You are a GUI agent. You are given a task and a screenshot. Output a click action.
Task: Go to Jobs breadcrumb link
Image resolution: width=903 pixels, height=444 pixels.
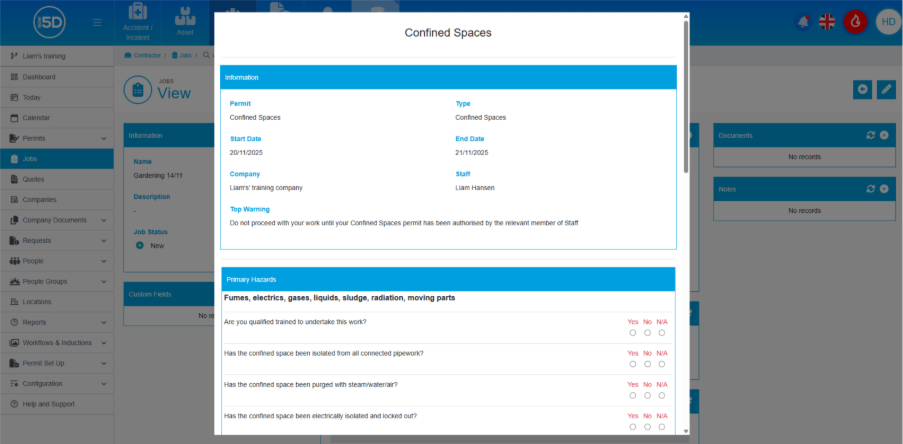tap(182, 56)
